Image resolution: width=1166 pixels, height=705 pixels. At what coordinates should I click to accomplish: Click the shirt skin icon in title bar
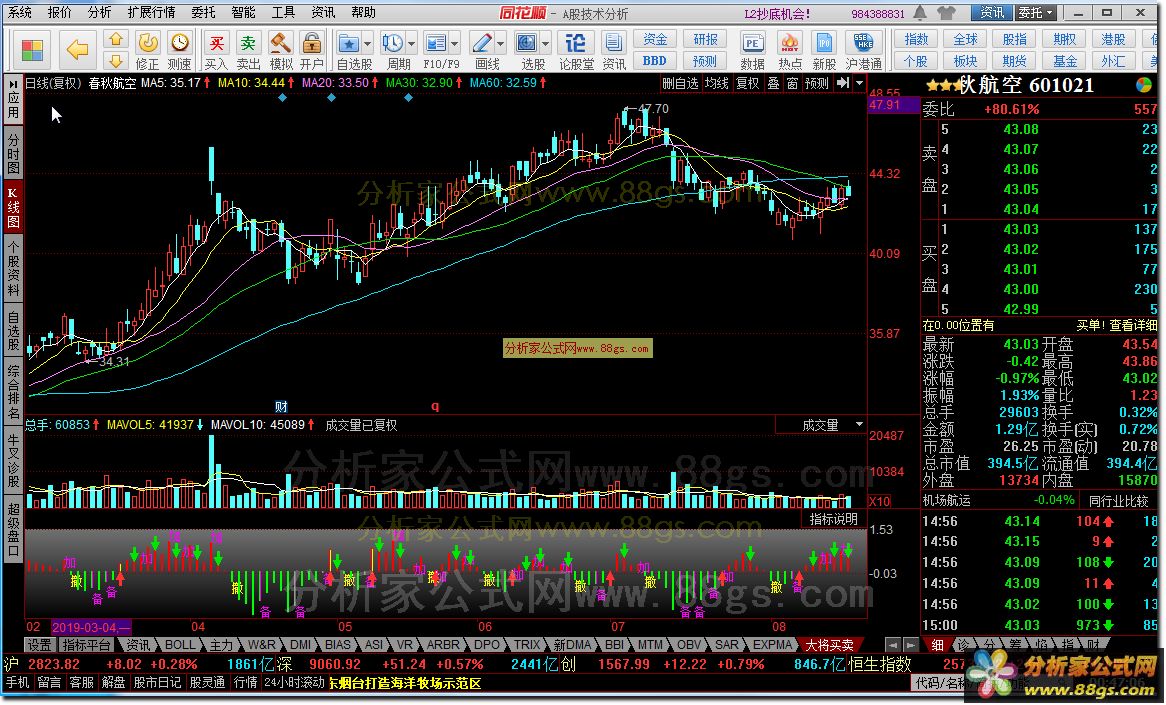946,13
